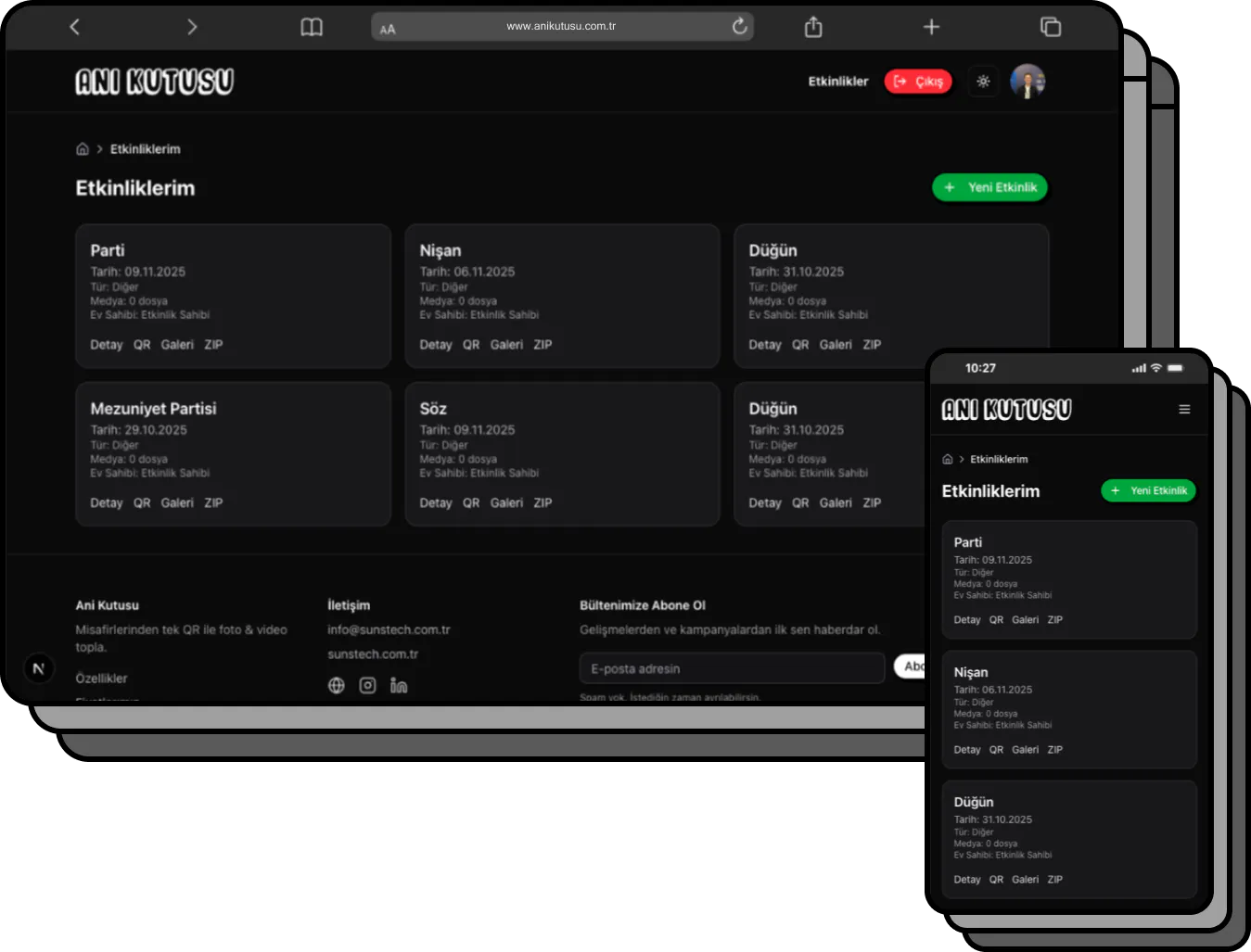Toggle the sun theme switch in header
Screen dimensions: 1251x952
click(983, 82)
